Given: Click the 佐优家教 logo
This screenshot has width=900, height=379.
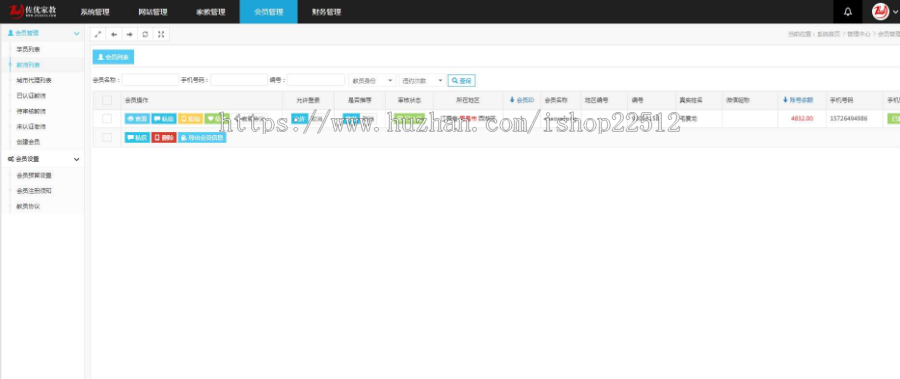Looking at the screenshot, I should tap(32, 11).
